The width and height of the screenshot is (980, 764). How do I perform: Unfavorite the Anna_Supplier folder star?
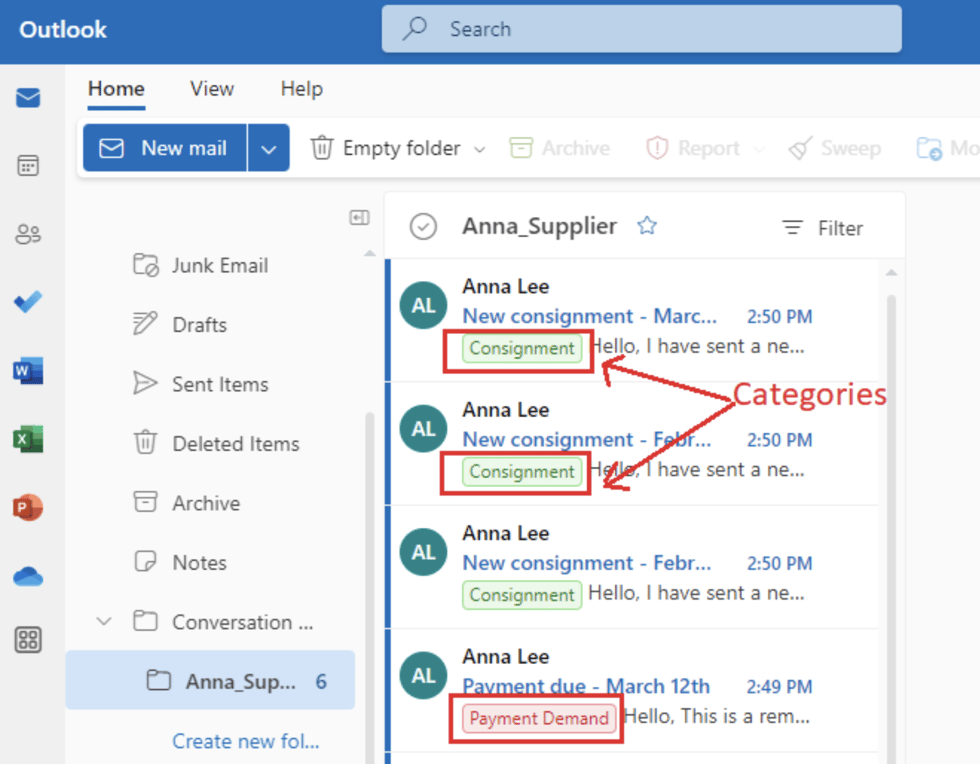647,226
